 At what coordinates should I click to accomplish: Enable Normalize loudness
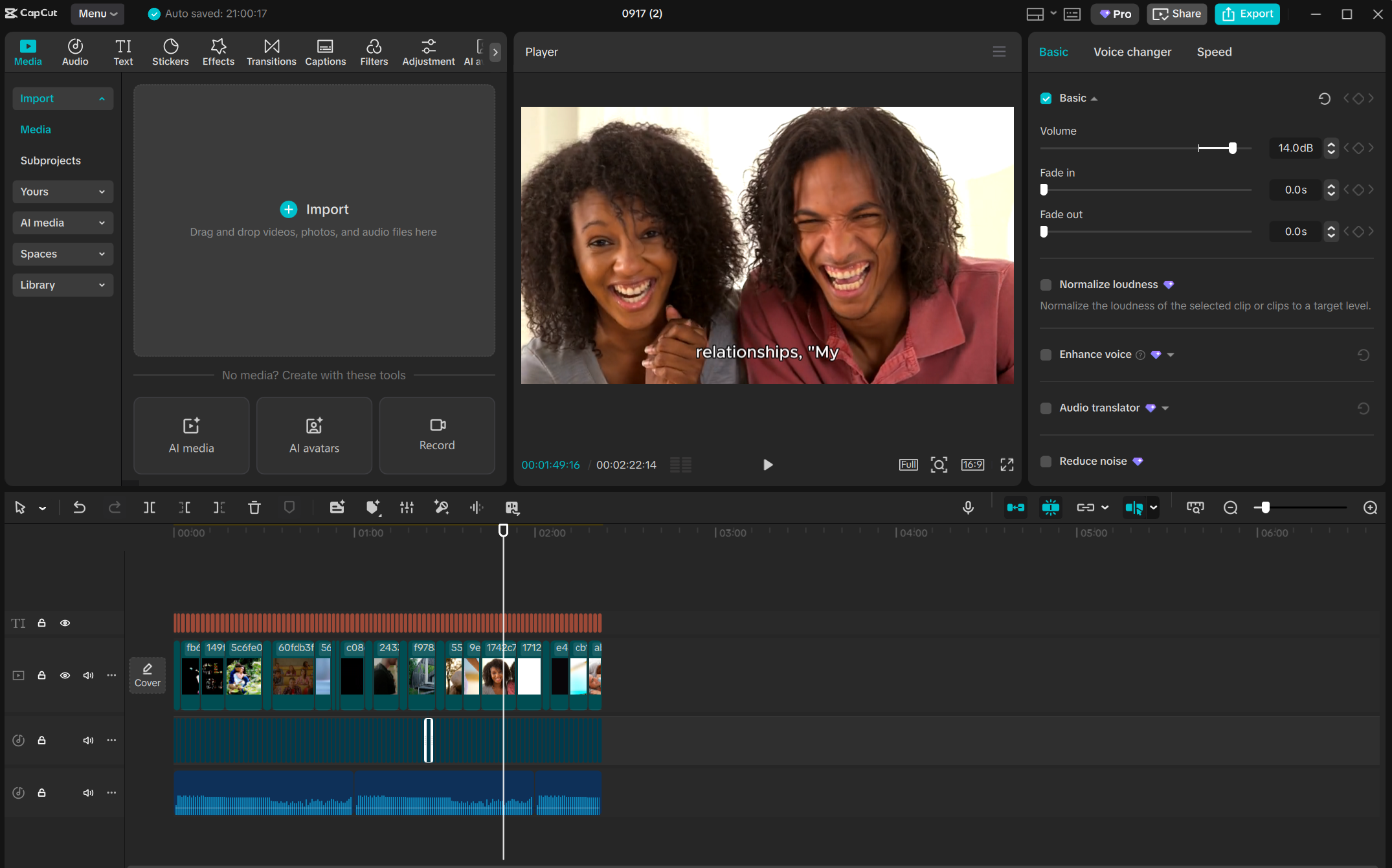tap(1046, 285)
